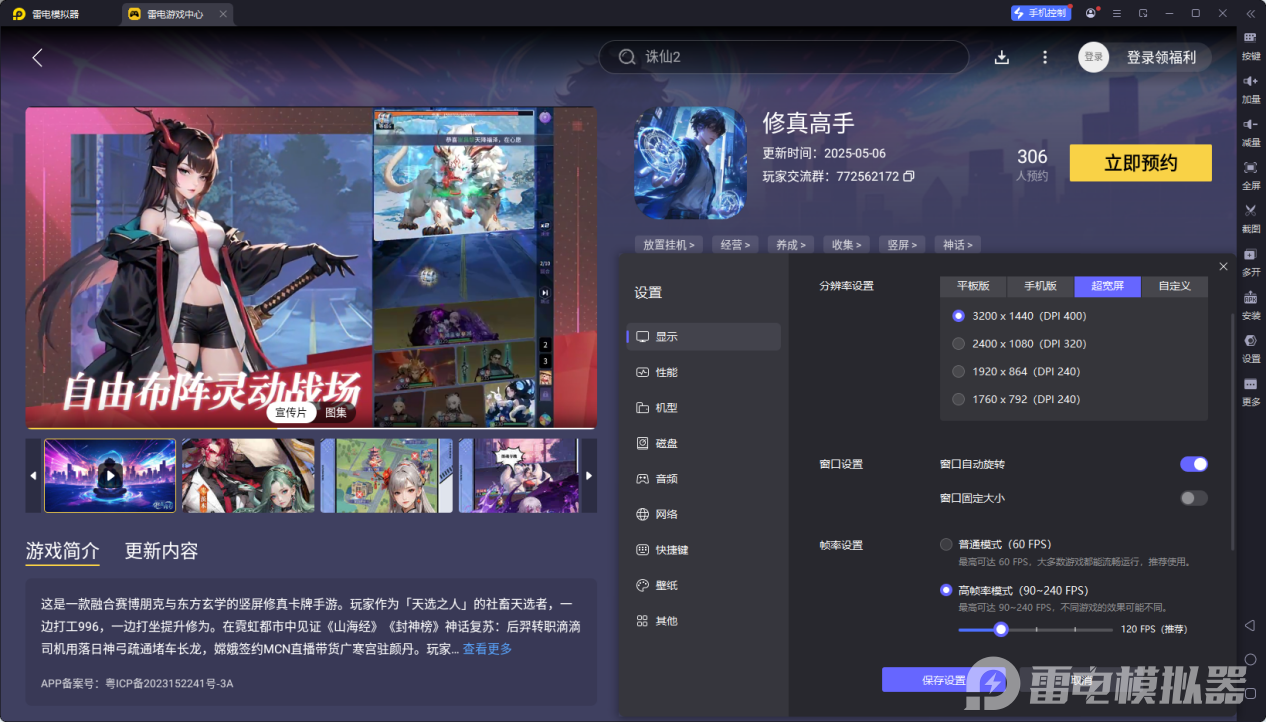Close the settings dialog

1223,266
